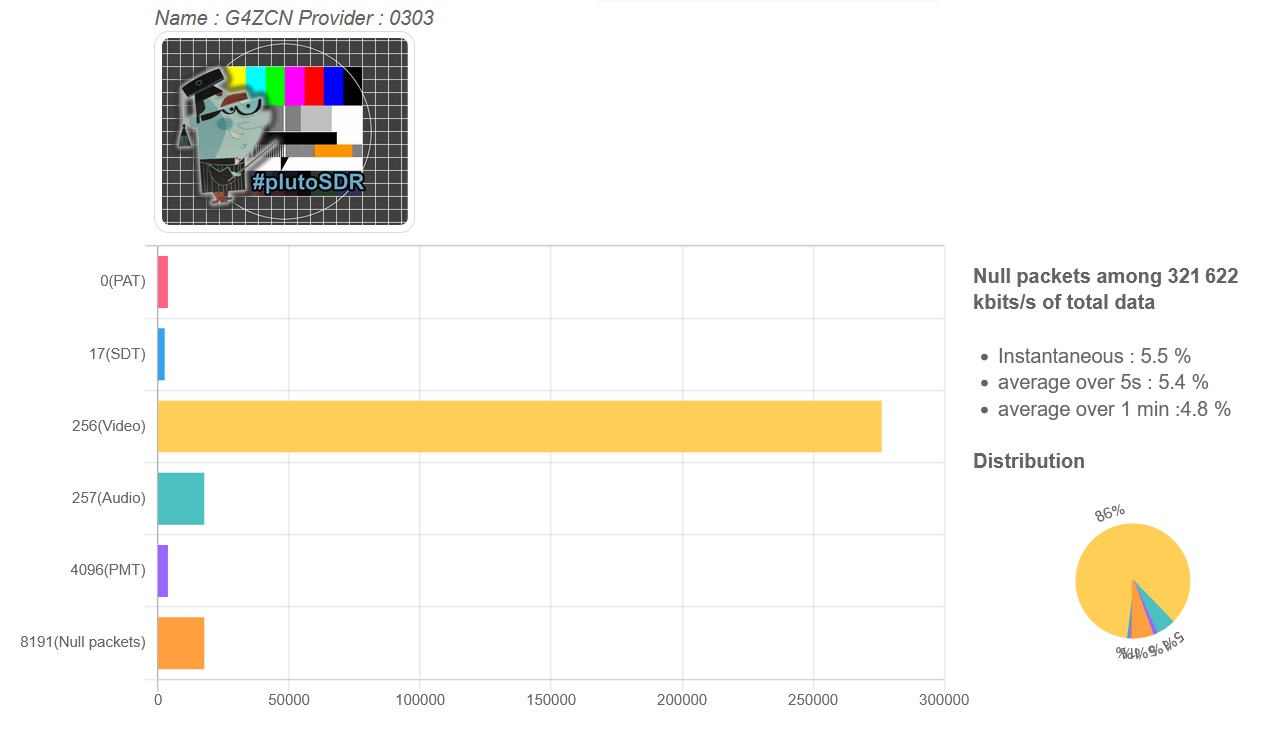Screen dimensions: 1270x736
Task: Click the orange slice in the pie chart
Action: [x=1140, y=625]
